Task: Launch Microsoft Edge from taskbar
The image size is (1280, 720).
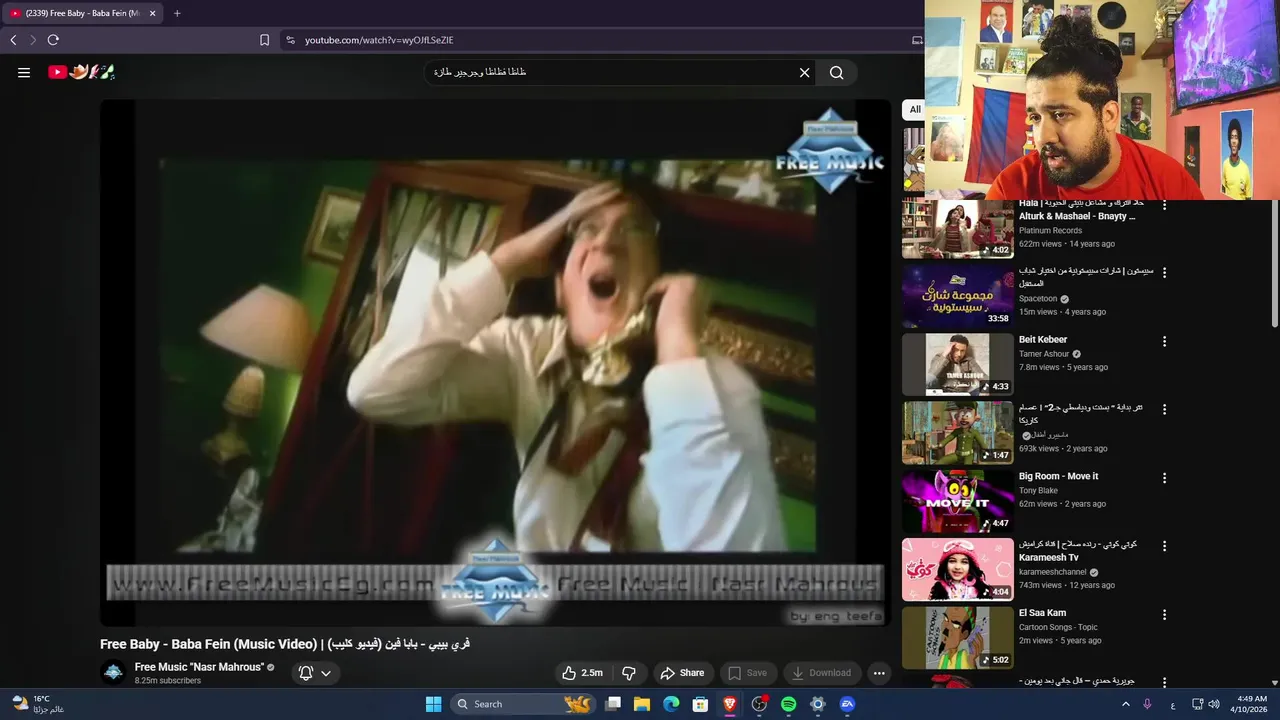Action: point(671,704)
